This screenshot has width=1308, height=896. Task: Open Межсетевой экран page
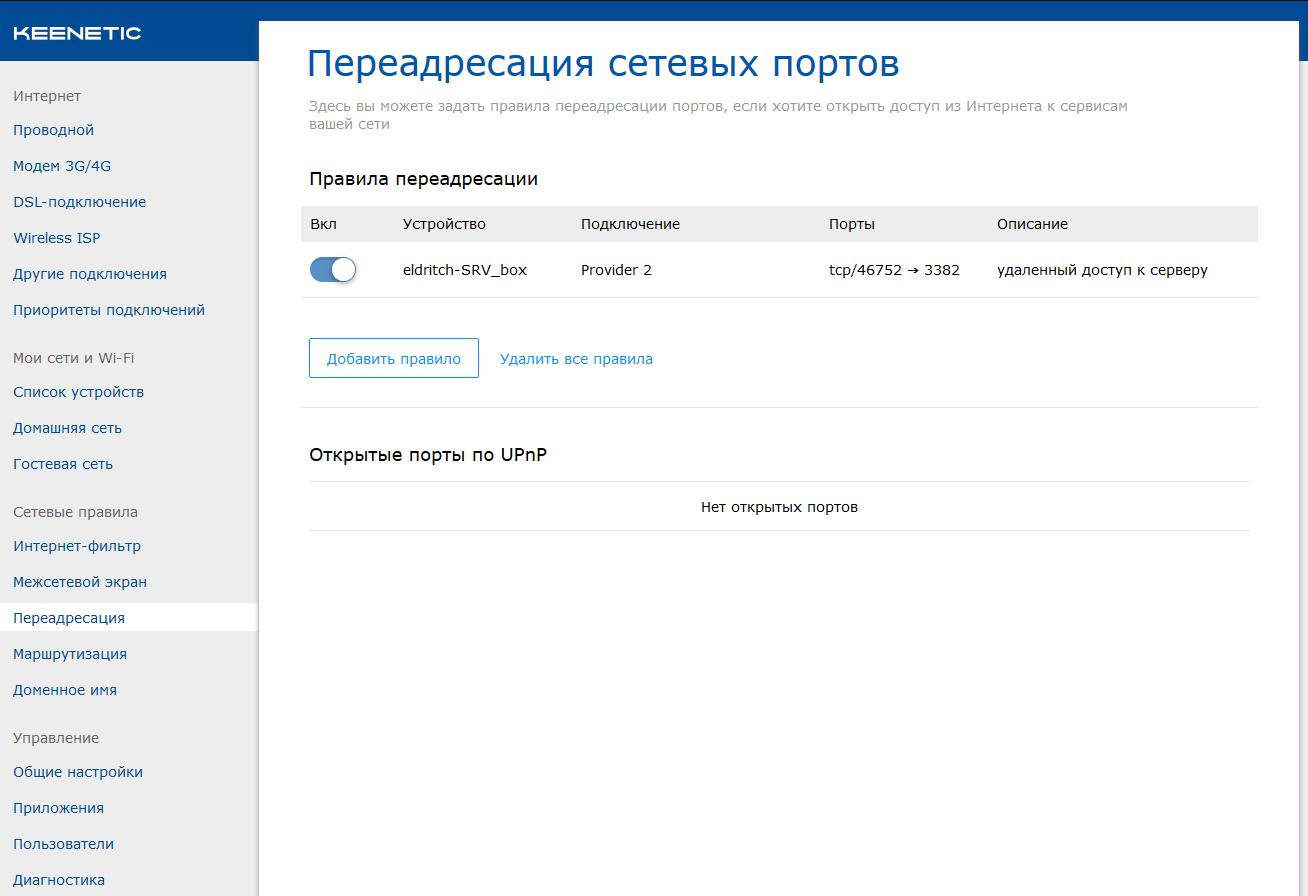click(79, 582)
